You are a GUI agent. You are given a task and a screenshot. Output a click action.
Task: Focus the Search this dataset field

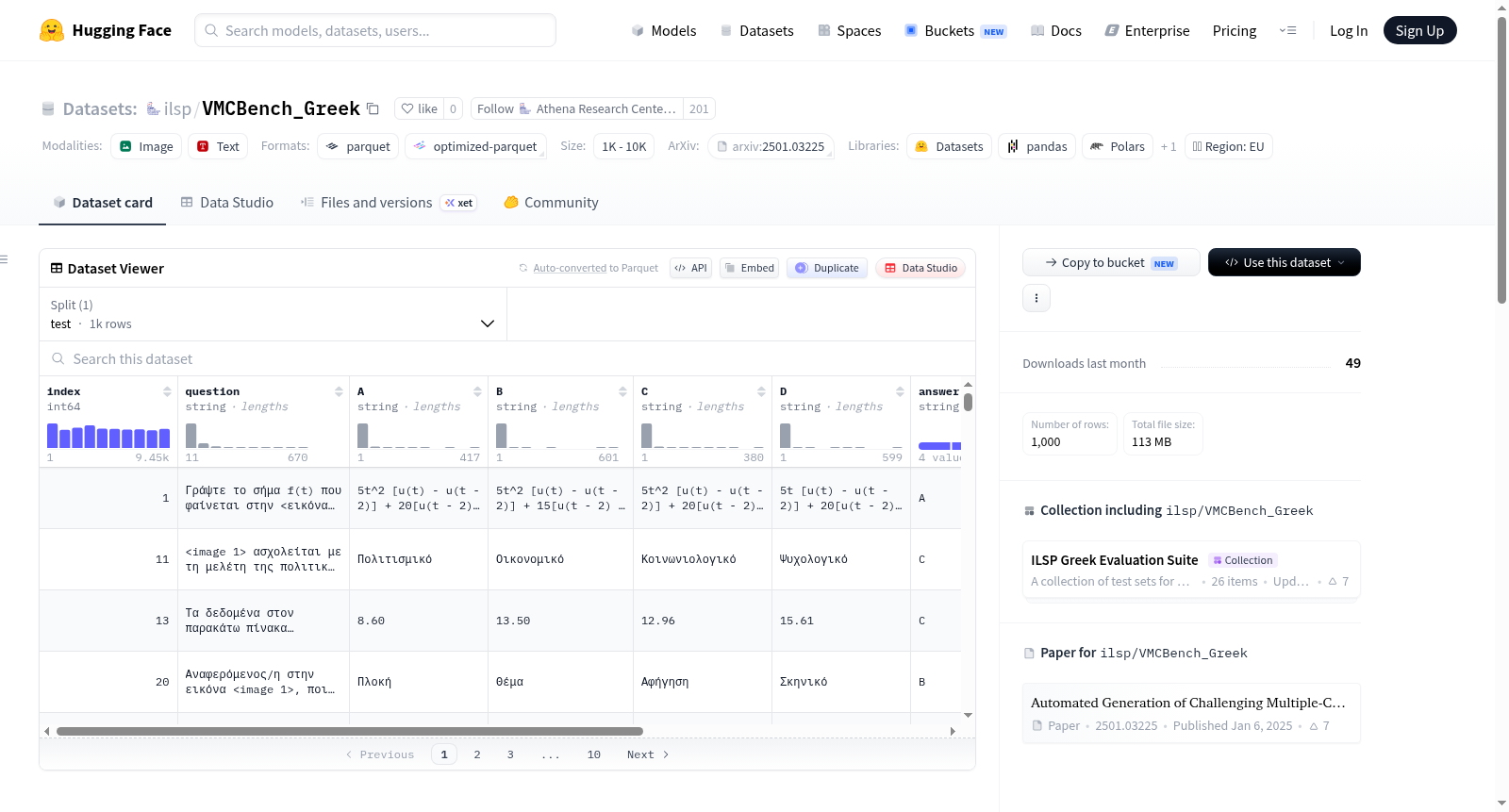tap(507, 358)
